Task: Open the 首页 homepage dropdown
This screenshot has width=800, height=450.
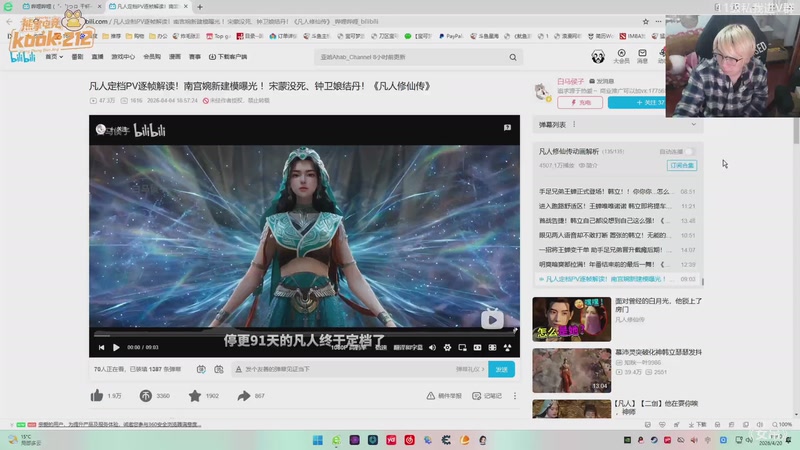Action: [54, 57]
